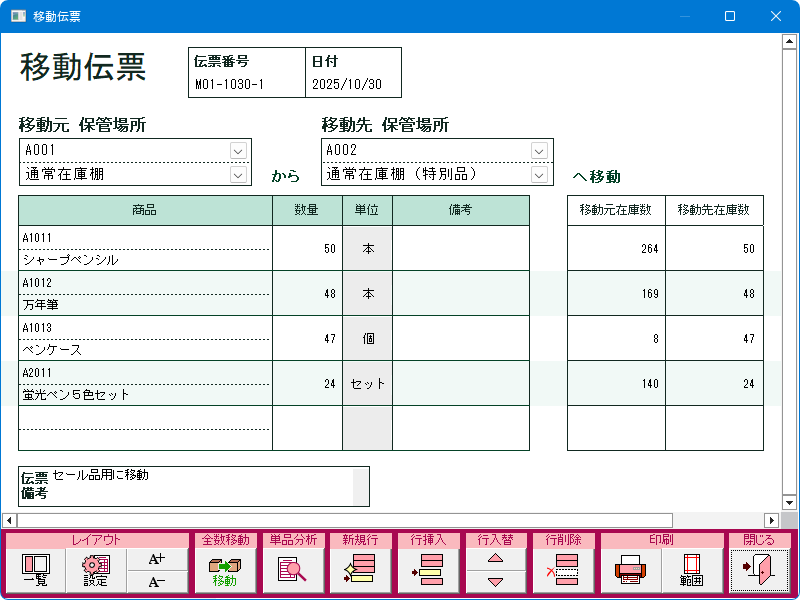This screenshot has height=600, width=800.
Task: Insert a row with 行挿入
Action: pos(428,570)
